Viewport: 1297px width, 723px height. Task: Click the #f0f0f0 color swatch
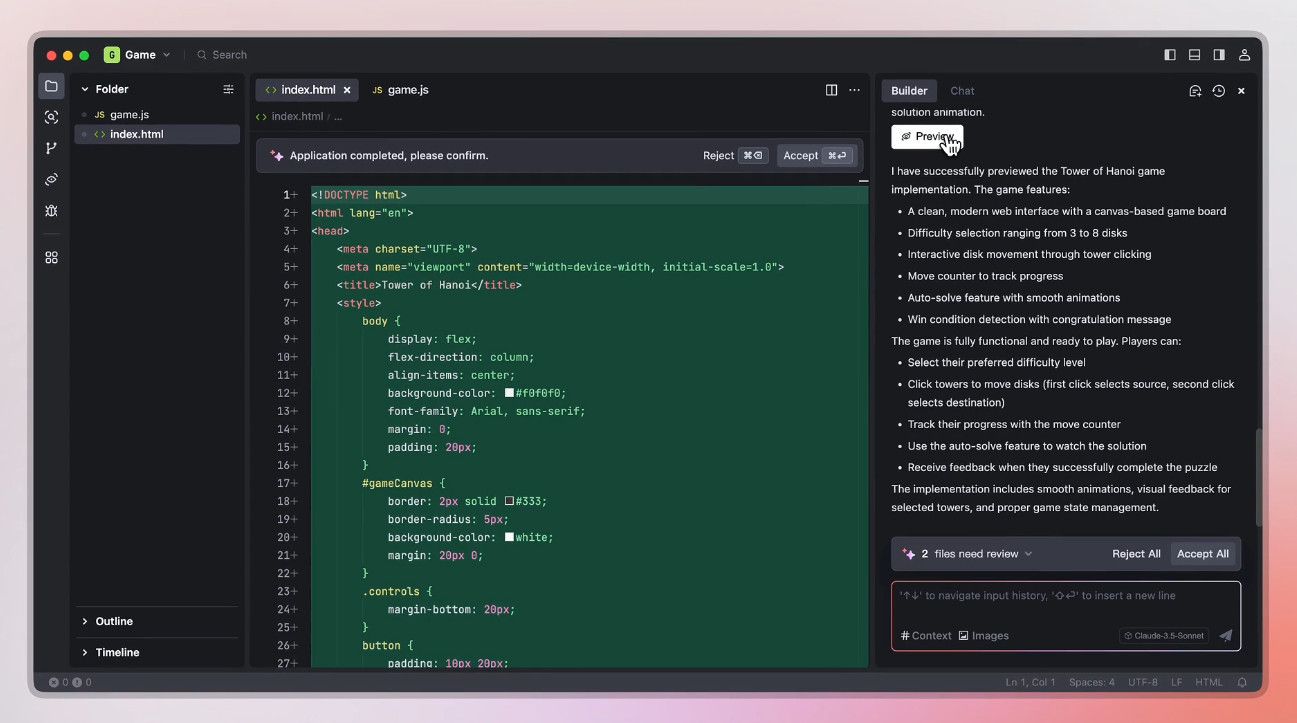tap(509, 393)
